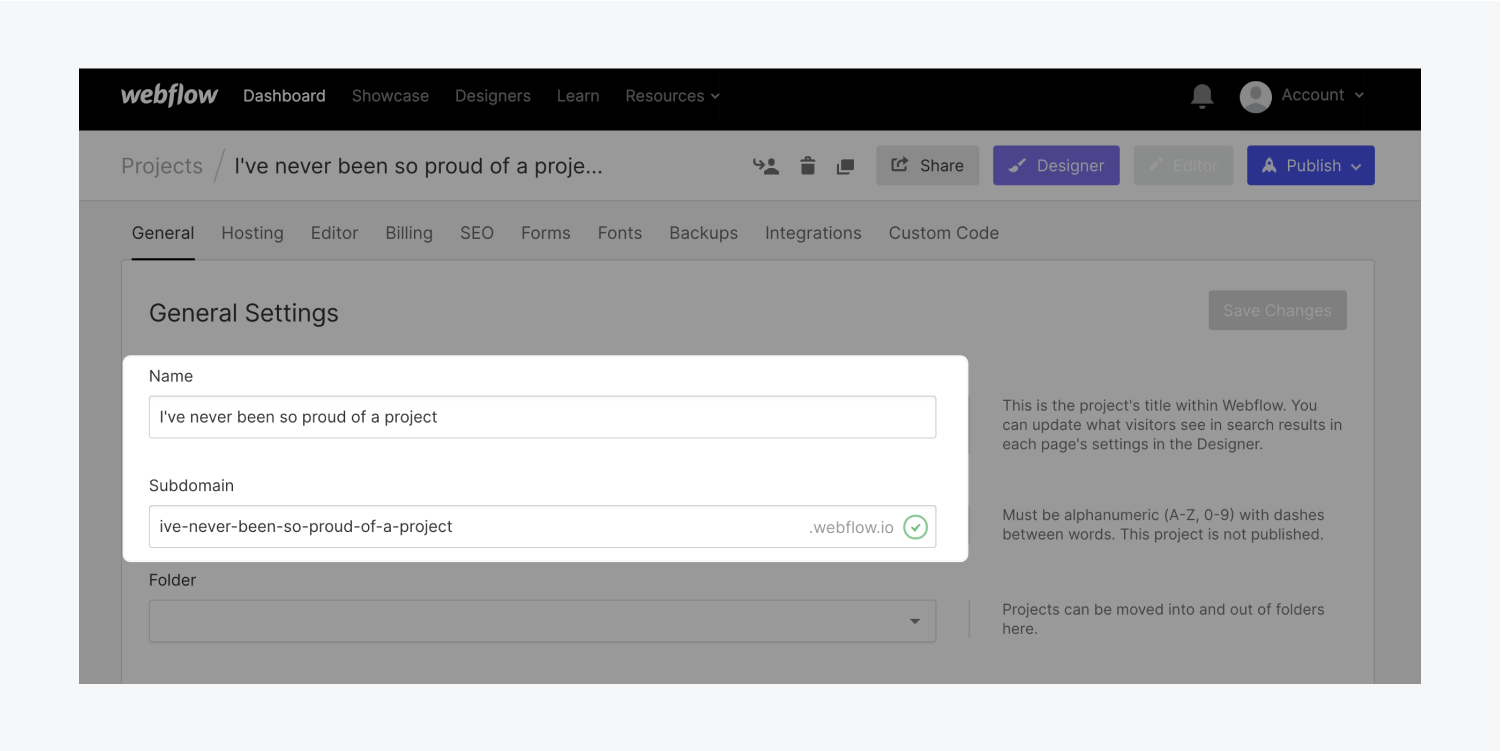Open the Account dropdown menu
Viewport: 1501px width, 751px height.
1322,95
